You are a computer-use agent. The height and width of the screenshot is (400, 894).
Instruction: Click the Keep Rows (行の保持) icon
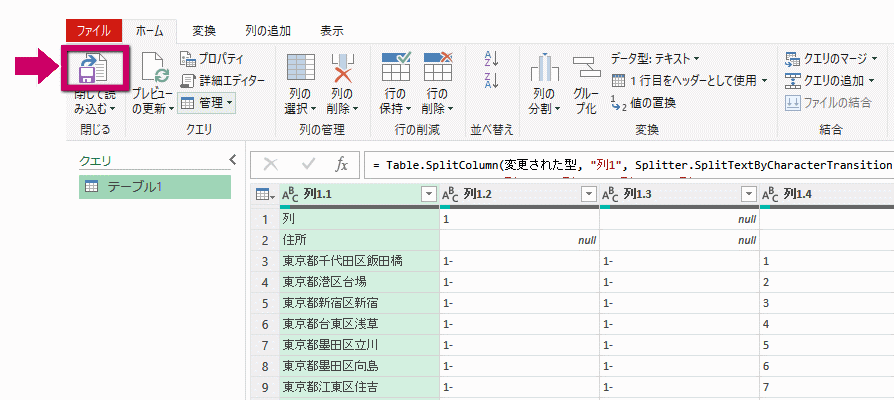[397, 69]
